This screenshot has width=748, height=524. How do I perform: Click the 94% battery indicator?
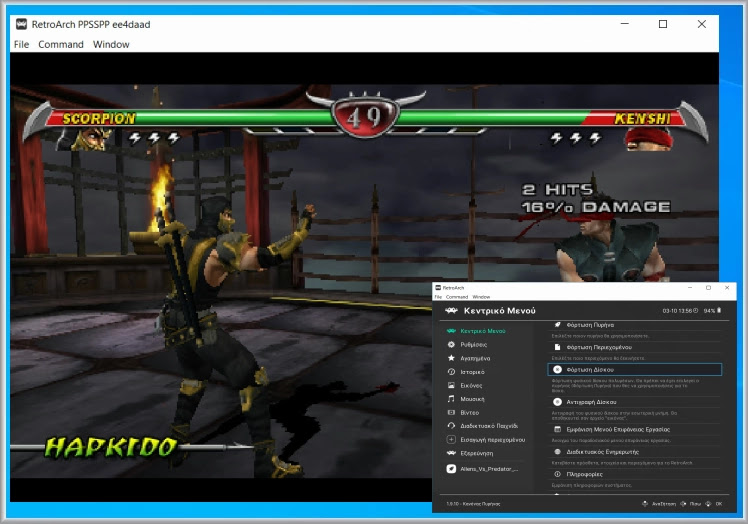click(x=712, y=311)
